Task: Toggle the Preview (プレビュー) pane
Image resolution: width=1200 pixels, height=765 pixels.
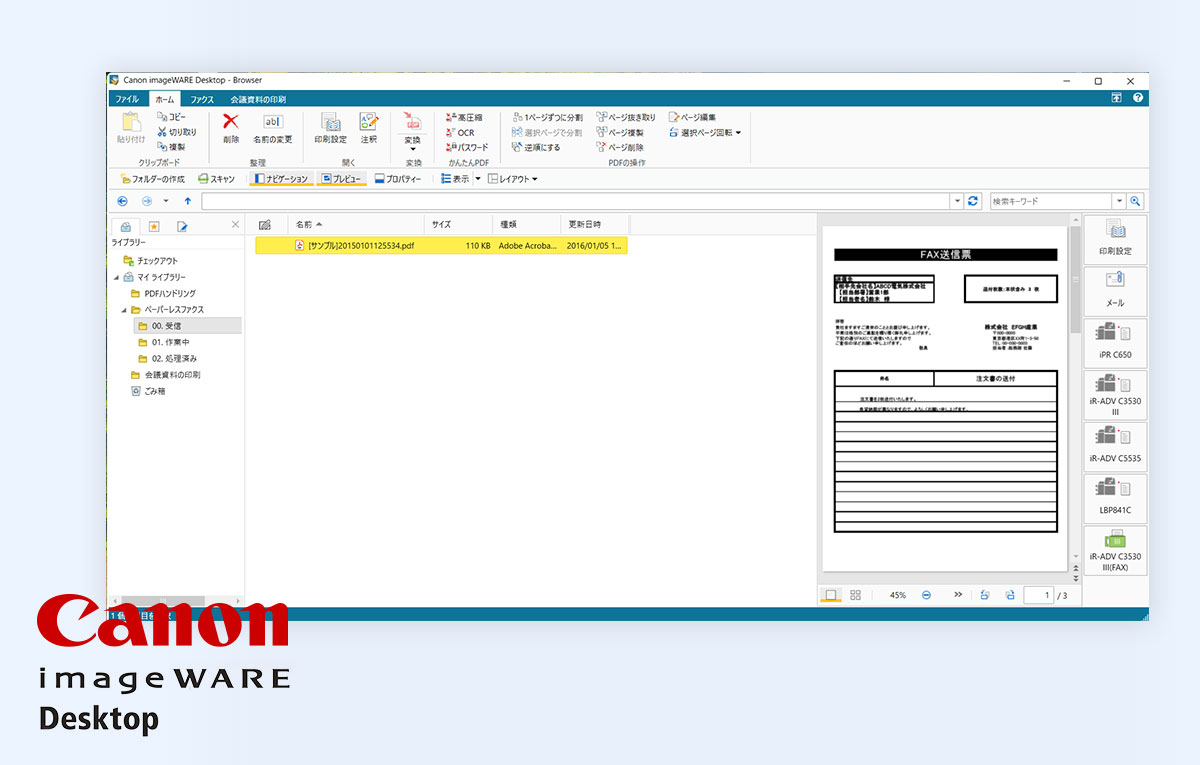Action: click(342, 179)
